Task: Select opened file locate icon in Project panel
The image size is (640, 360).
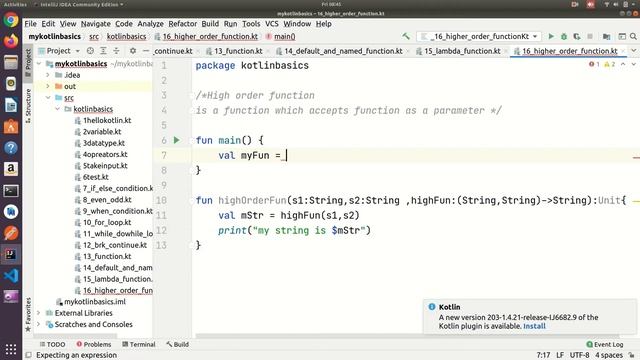Action: tap(90, 51)
